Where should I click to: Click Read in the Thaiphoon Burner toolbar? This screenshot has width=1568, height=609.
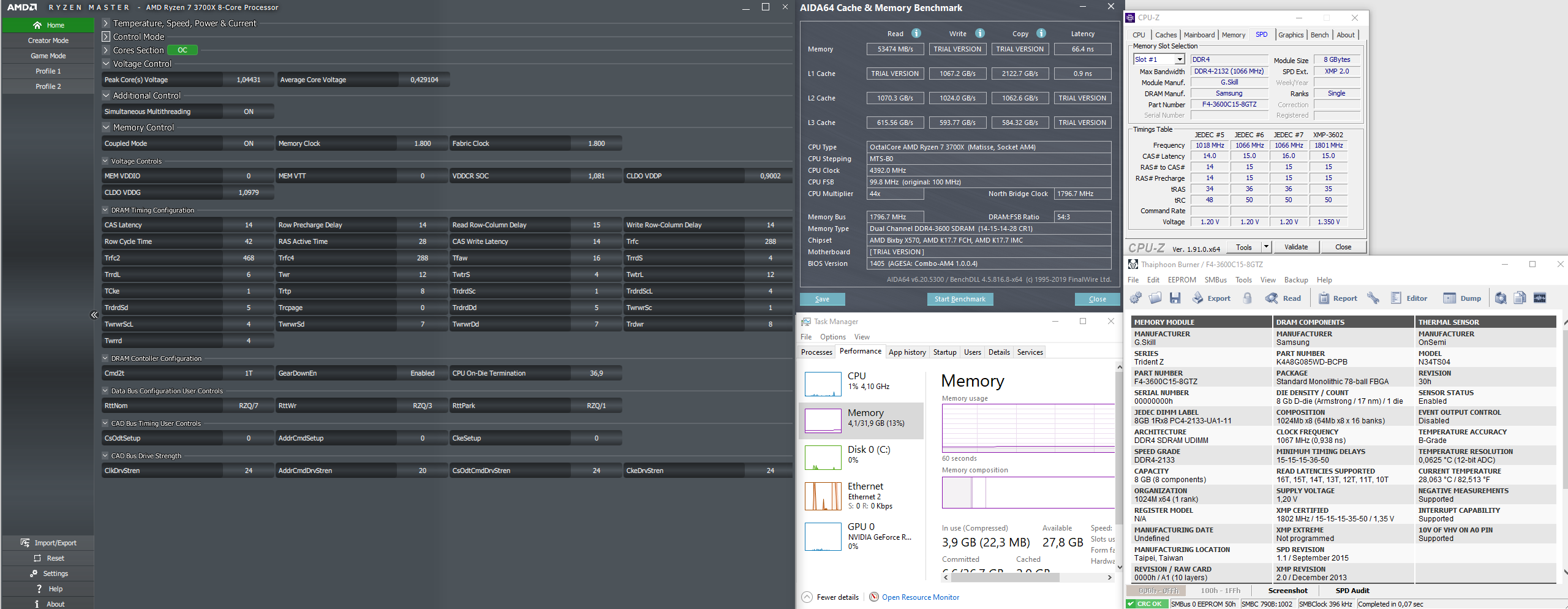click(1283, 298)
